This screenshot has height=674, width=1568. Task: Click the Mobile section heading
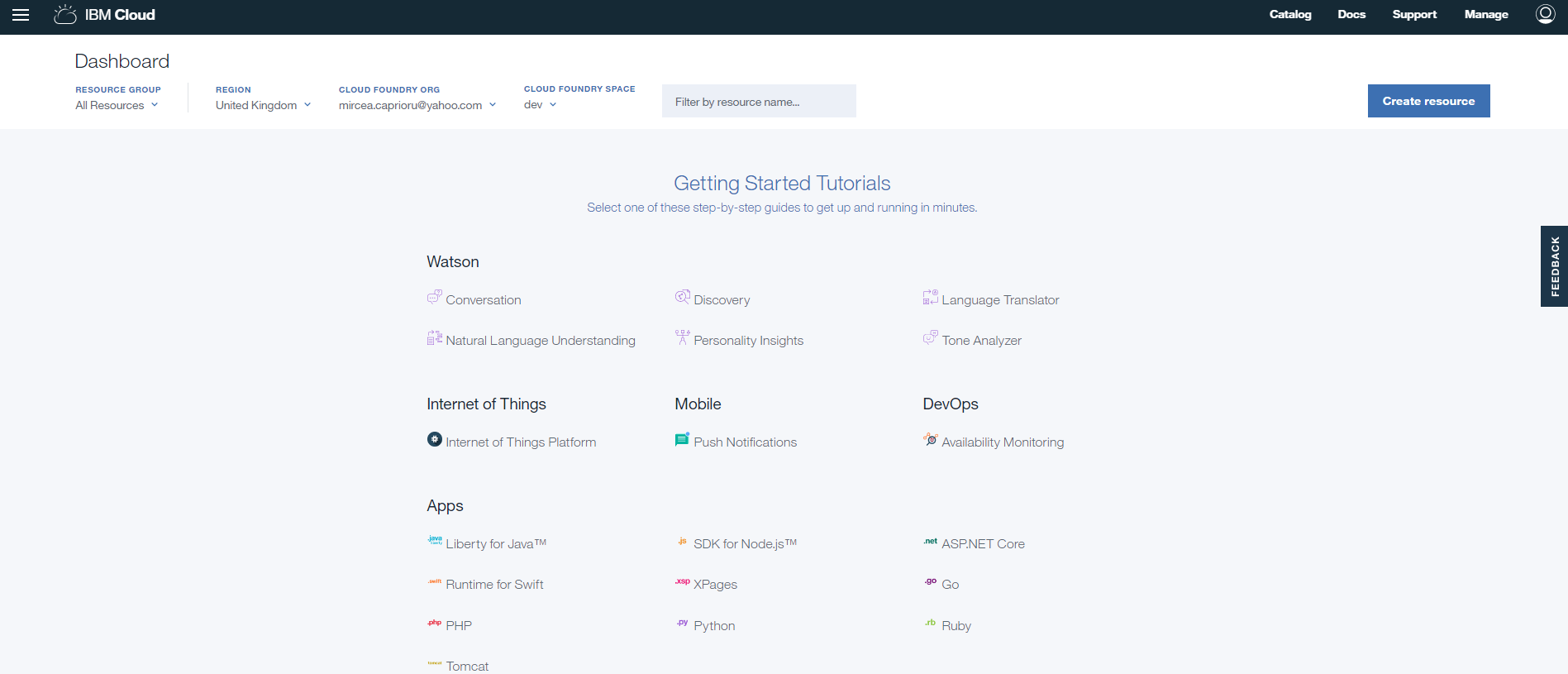point(698,404)
